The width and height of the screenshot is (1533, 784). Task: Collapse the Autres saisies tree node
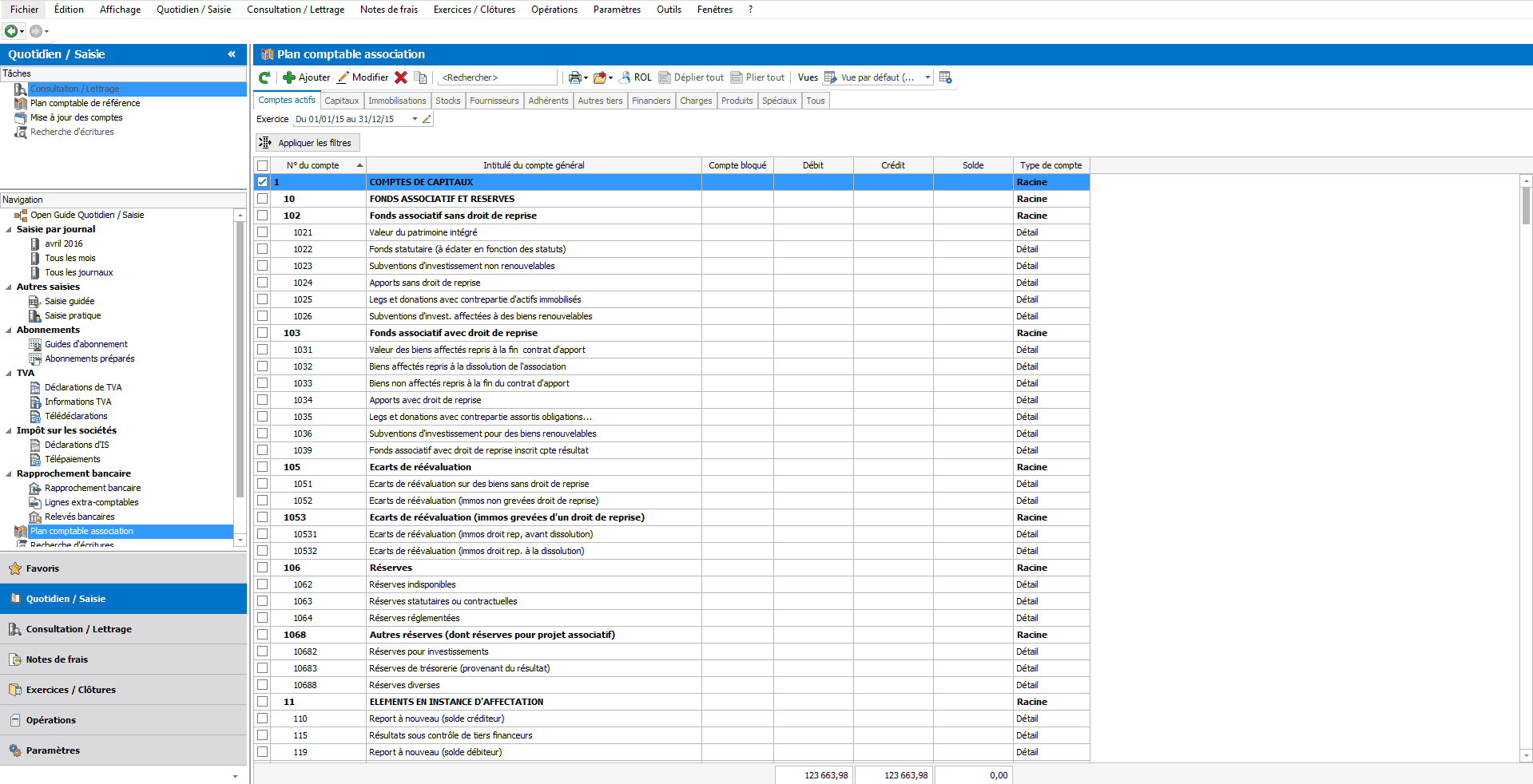click(9, 287)
